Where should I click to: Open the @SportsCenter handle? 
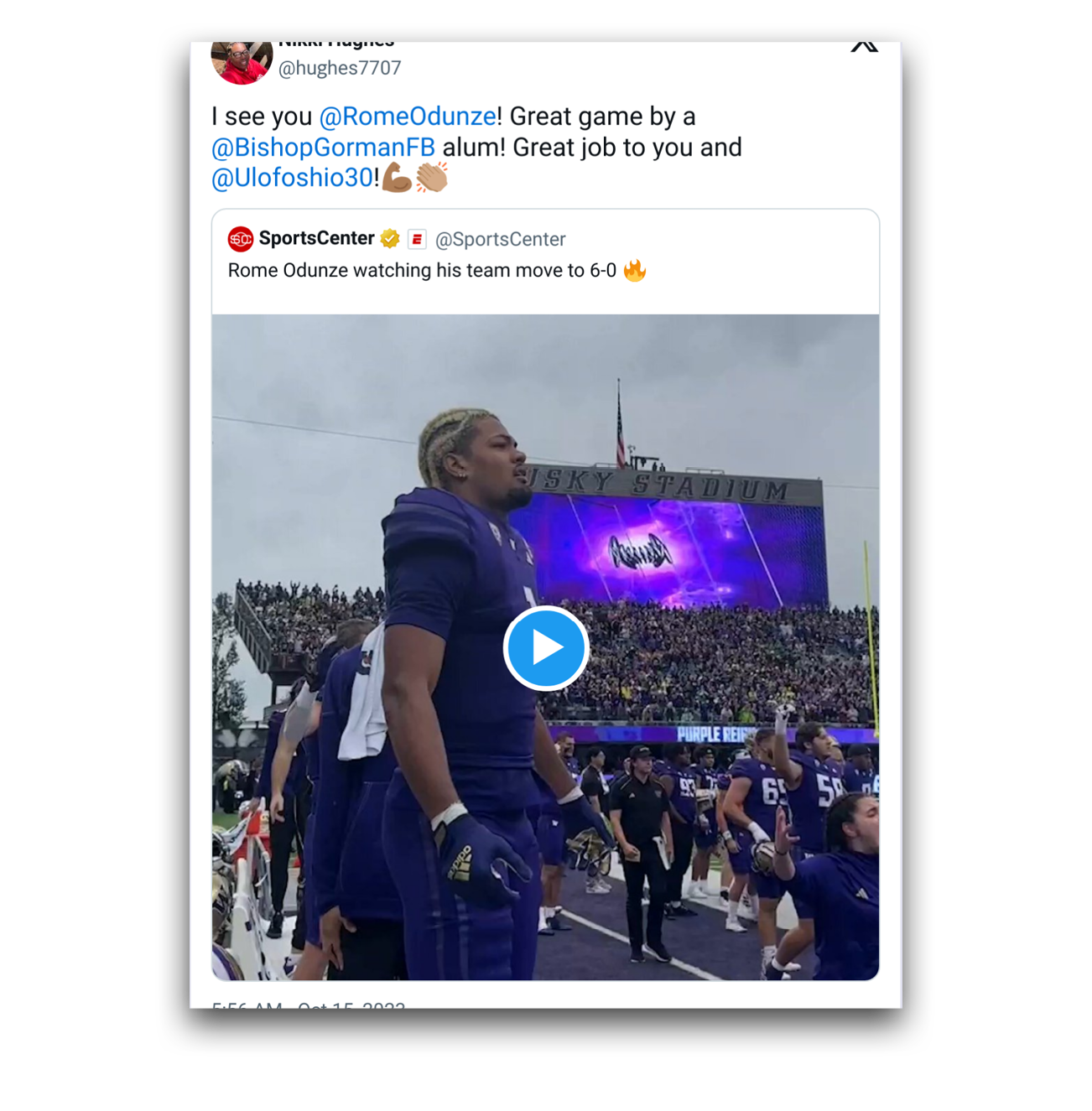point(500,240)
